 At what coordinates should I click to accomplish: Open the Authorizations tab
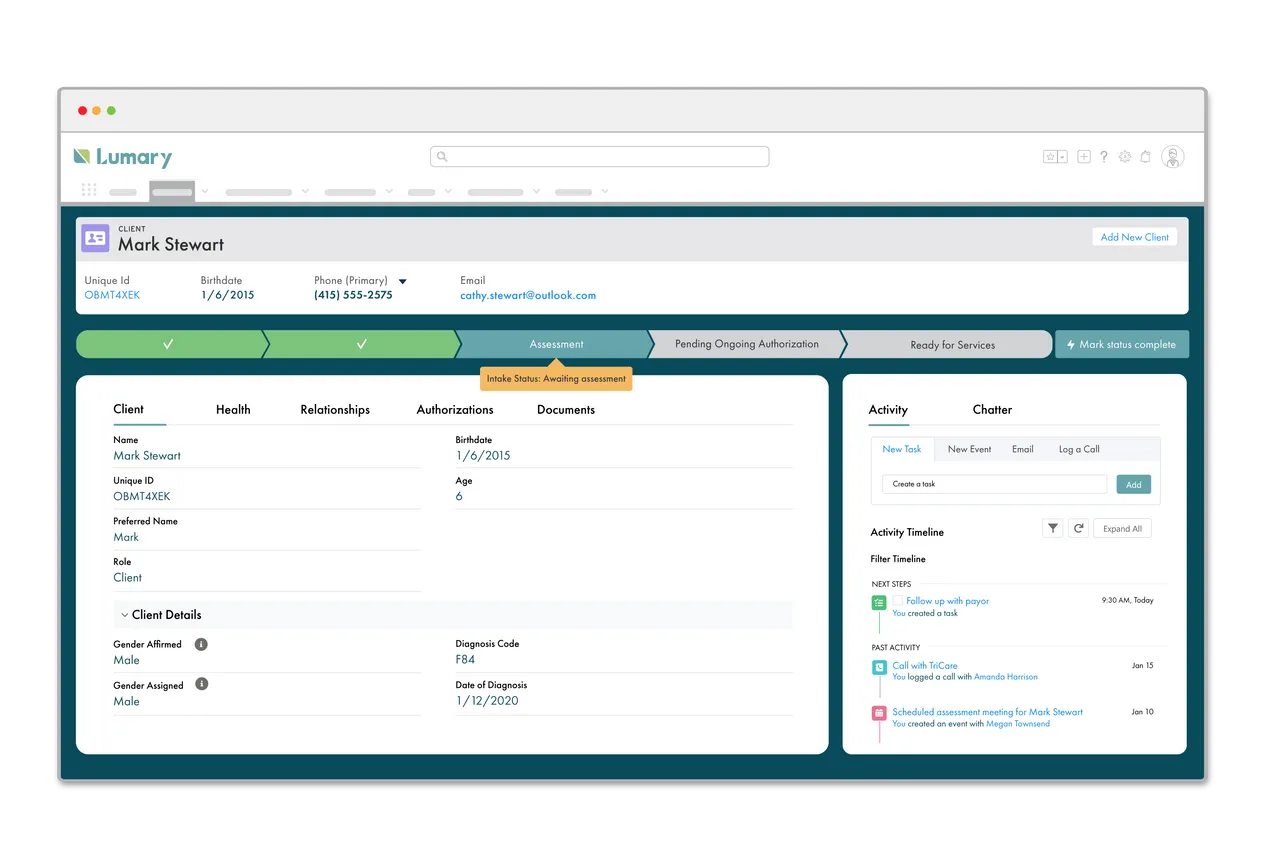click(455, 410)
